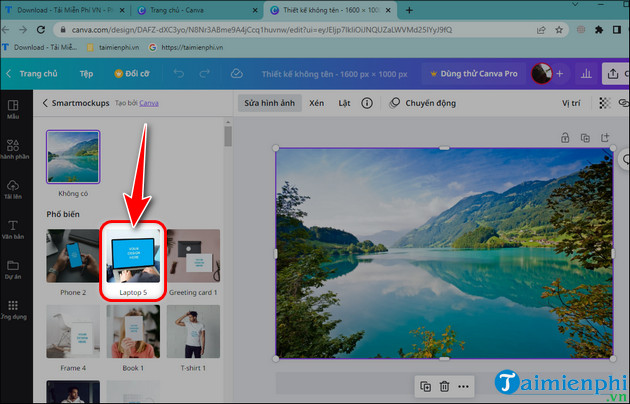Open taimienphi.vn bookmark folder
This screenshot has width=630, height=404.
tap(113, 47)
